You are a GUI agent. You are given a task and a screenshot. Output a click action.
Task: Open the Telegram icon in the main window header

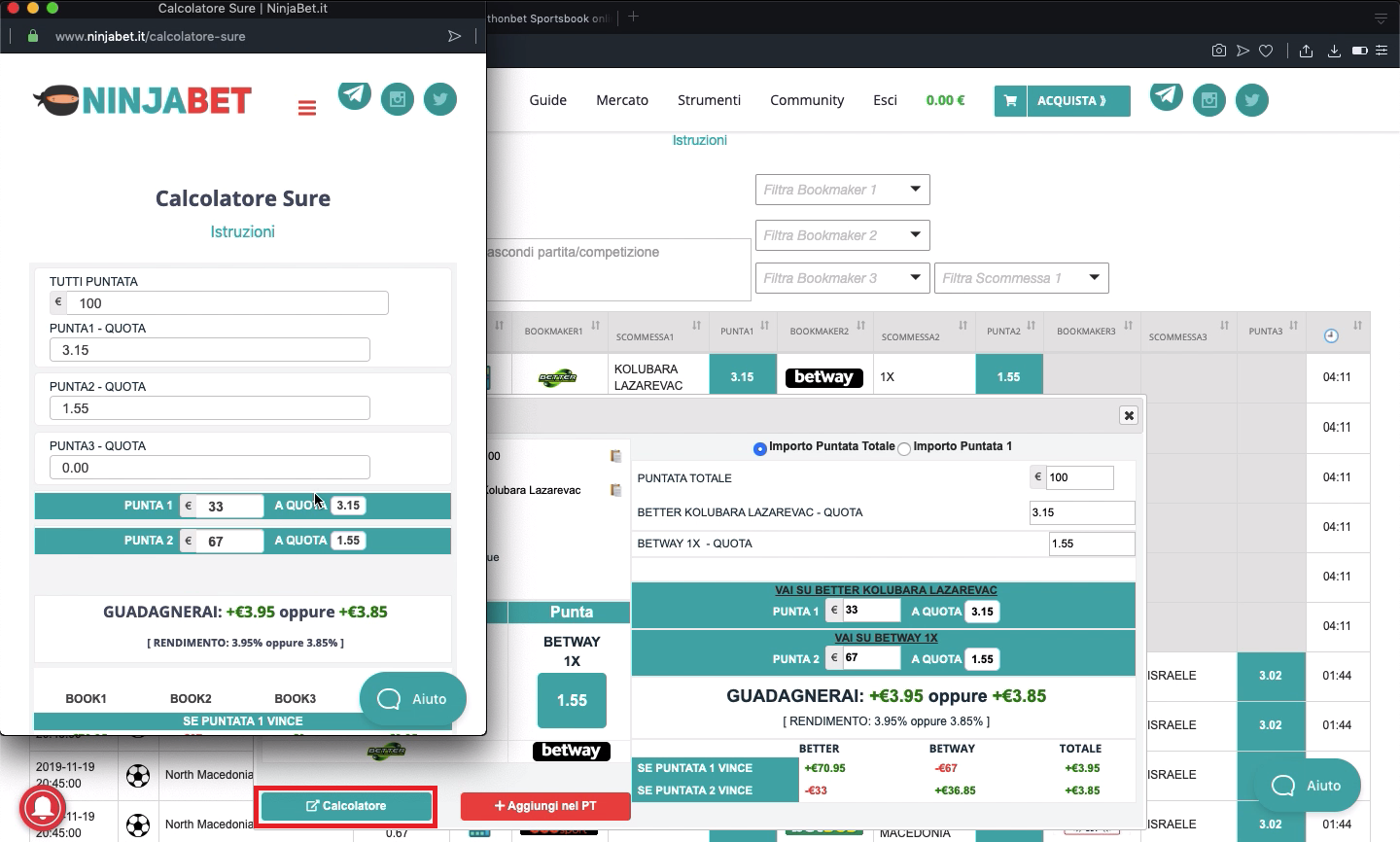tap(1167, 95)
